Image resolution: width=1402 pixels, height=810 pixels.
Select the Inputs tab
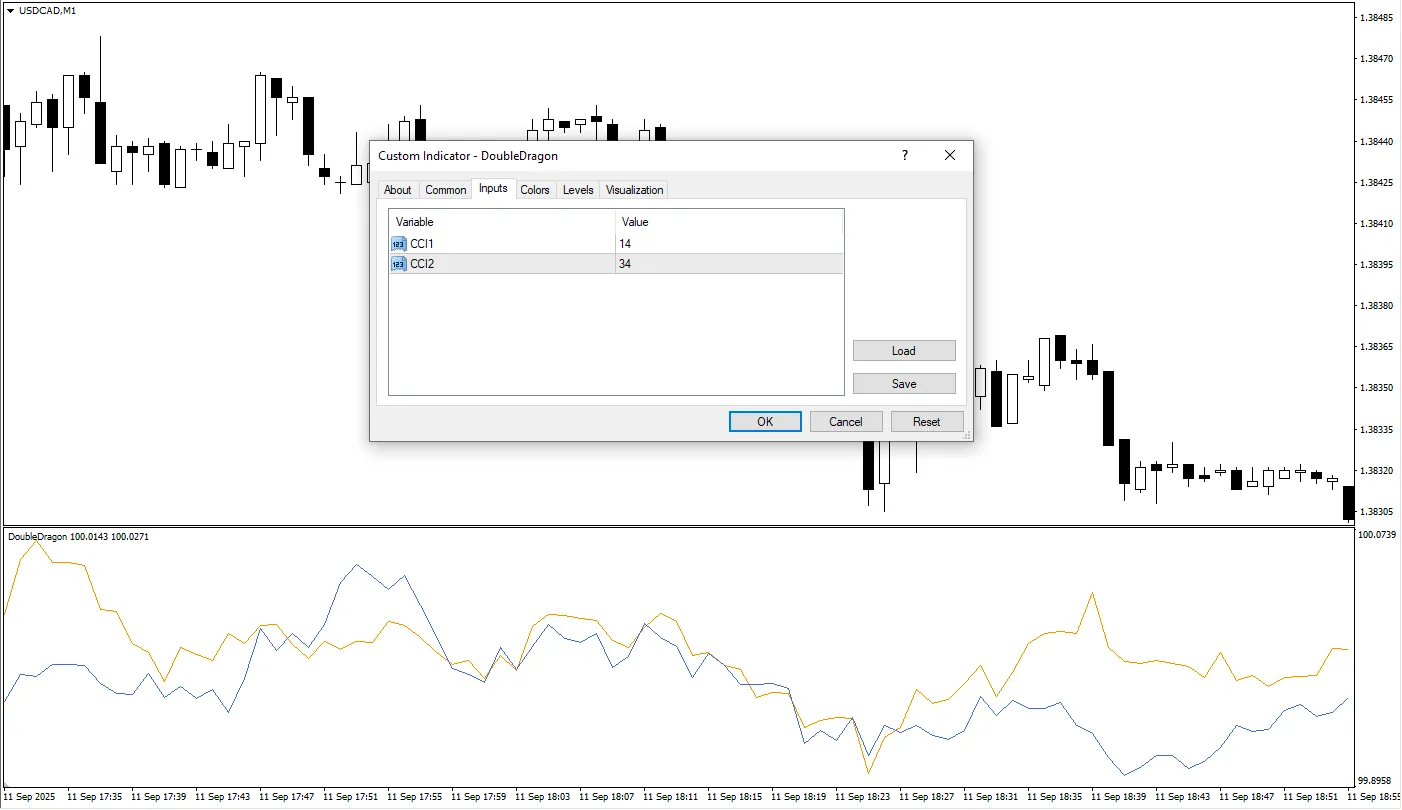tap(493, 188)
